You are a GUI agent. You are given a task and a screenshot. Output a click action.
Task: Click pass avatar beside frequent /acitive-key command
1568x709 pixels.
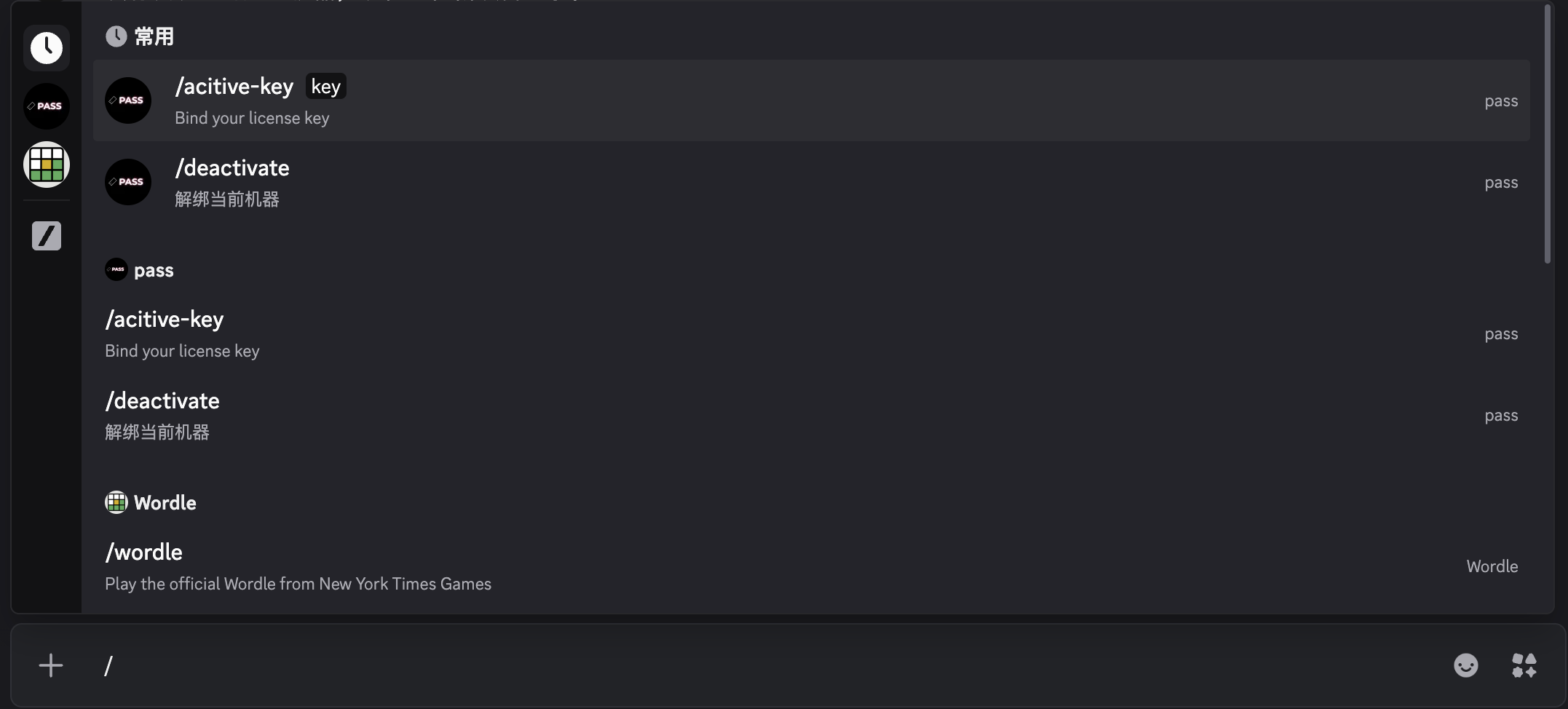tap(128, 100)
